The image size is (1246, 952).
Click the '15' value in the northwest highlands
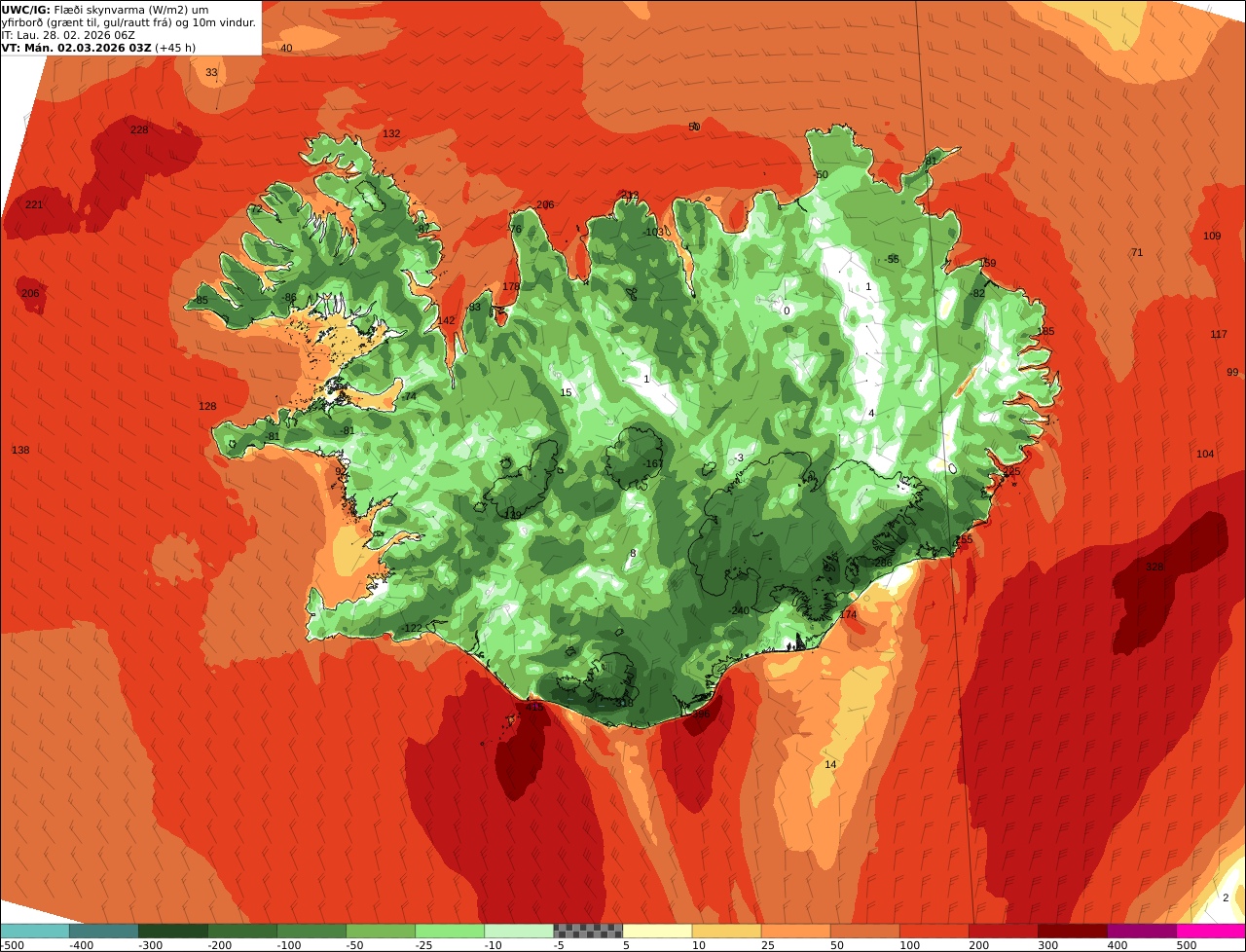(567, 392)
